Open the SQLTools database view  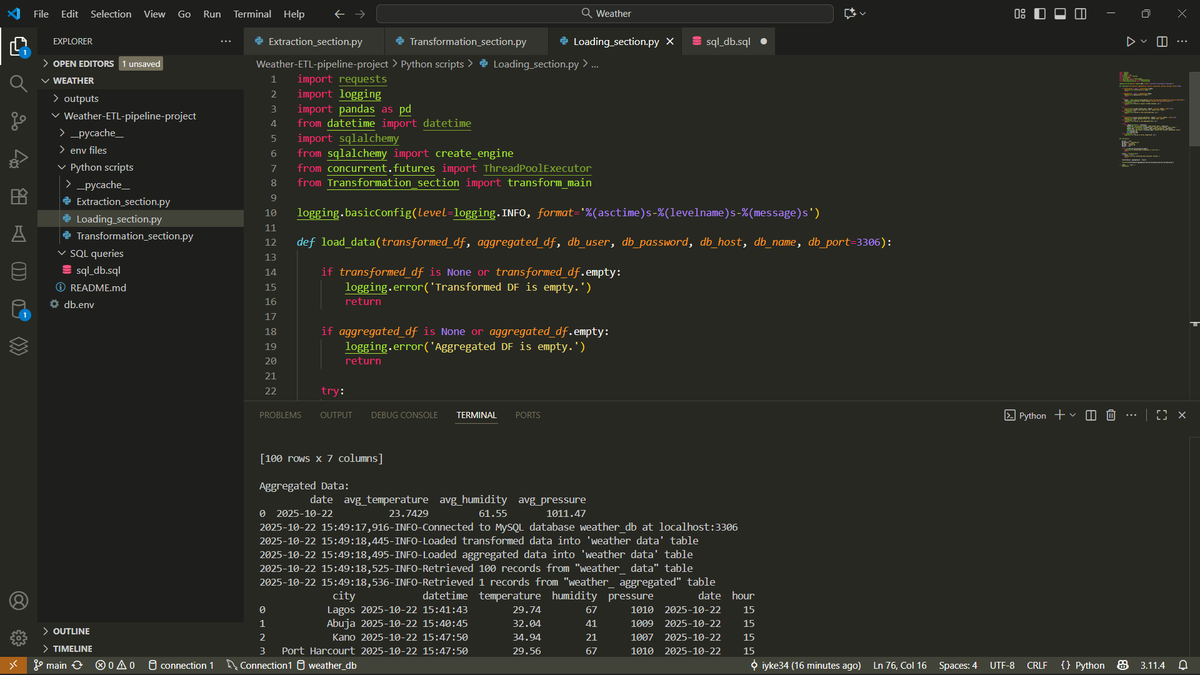click(x=18, y=271)
